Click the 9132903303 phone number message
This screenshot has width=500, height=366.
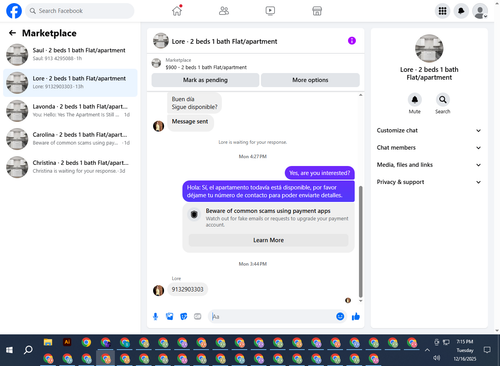tap(187, 289)
